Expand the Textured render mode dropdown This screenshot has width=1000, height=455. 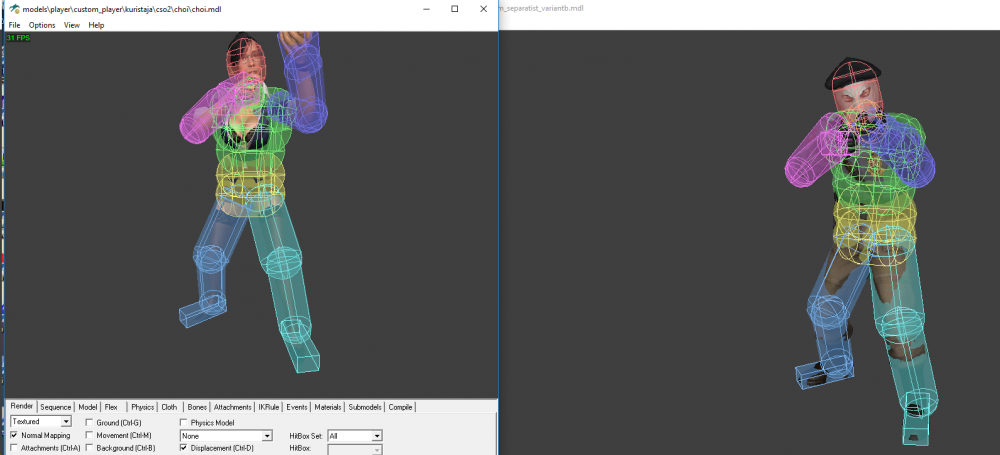click(x=66, y=423)
